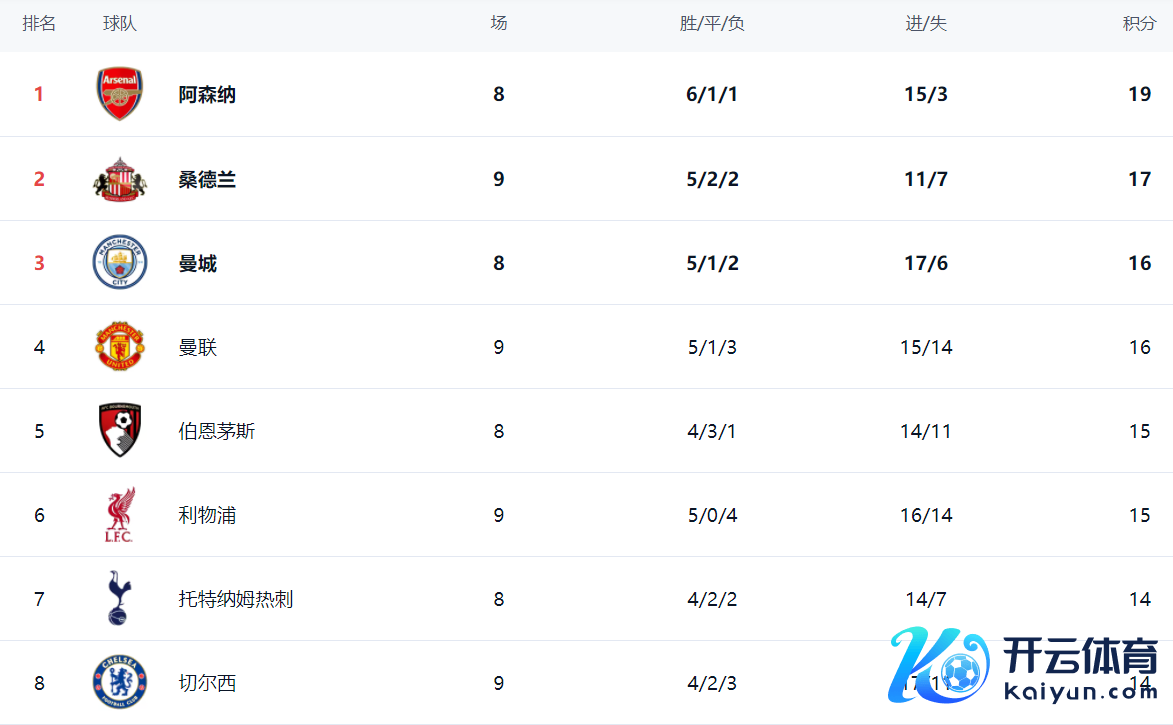Click the 开云体育 kaiyun.com watermark logo
1173x725 pixels.
(1023, 665)
